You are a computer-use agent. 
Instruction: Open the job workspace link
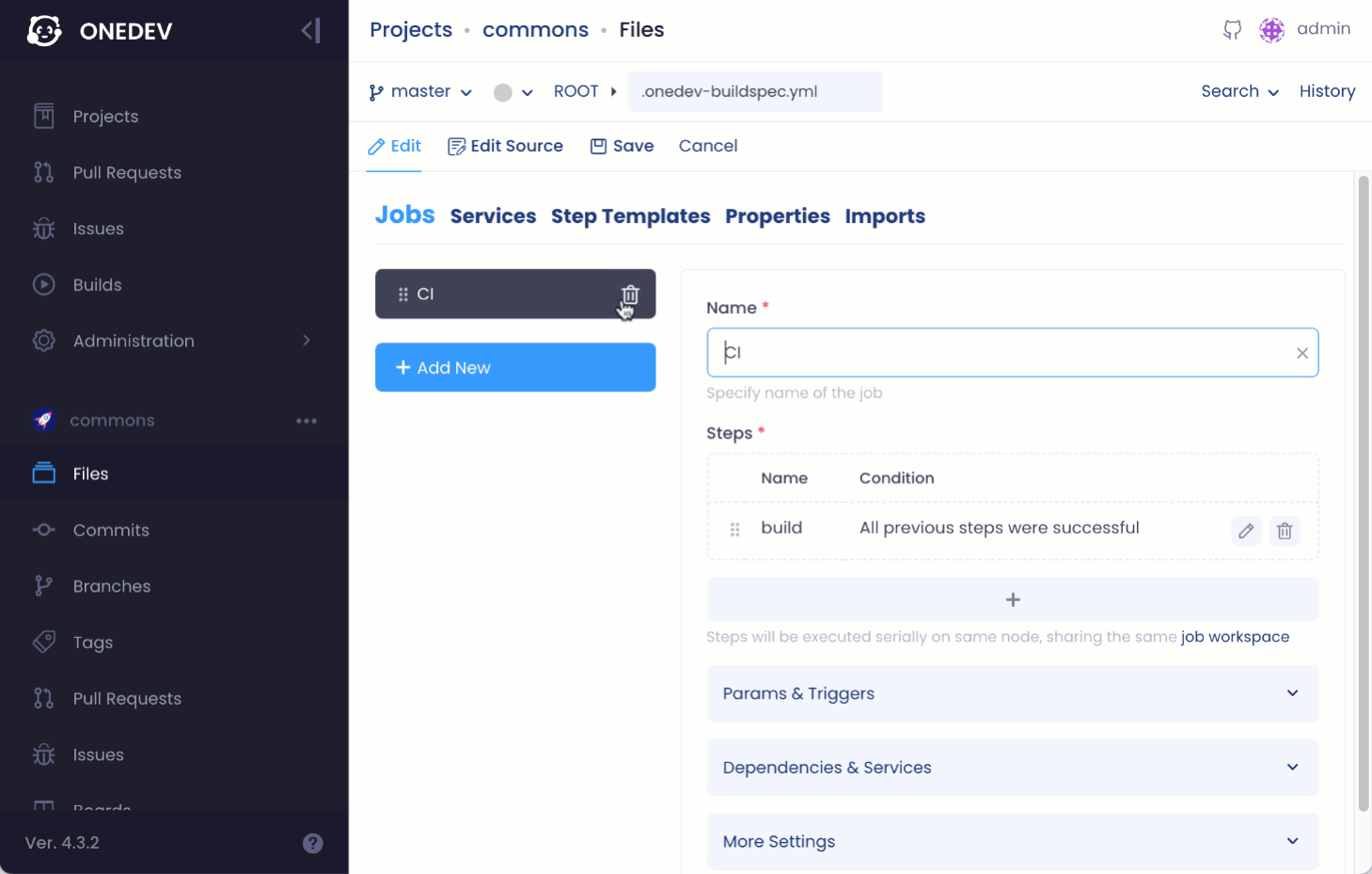click(1235, 637)
